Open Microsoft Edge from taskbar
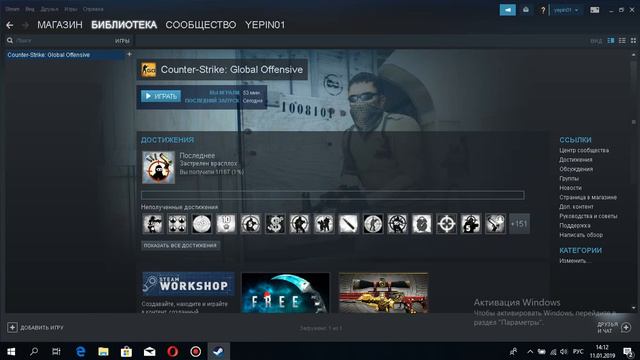This screenshot has height=360, width=640. point(81,351)
